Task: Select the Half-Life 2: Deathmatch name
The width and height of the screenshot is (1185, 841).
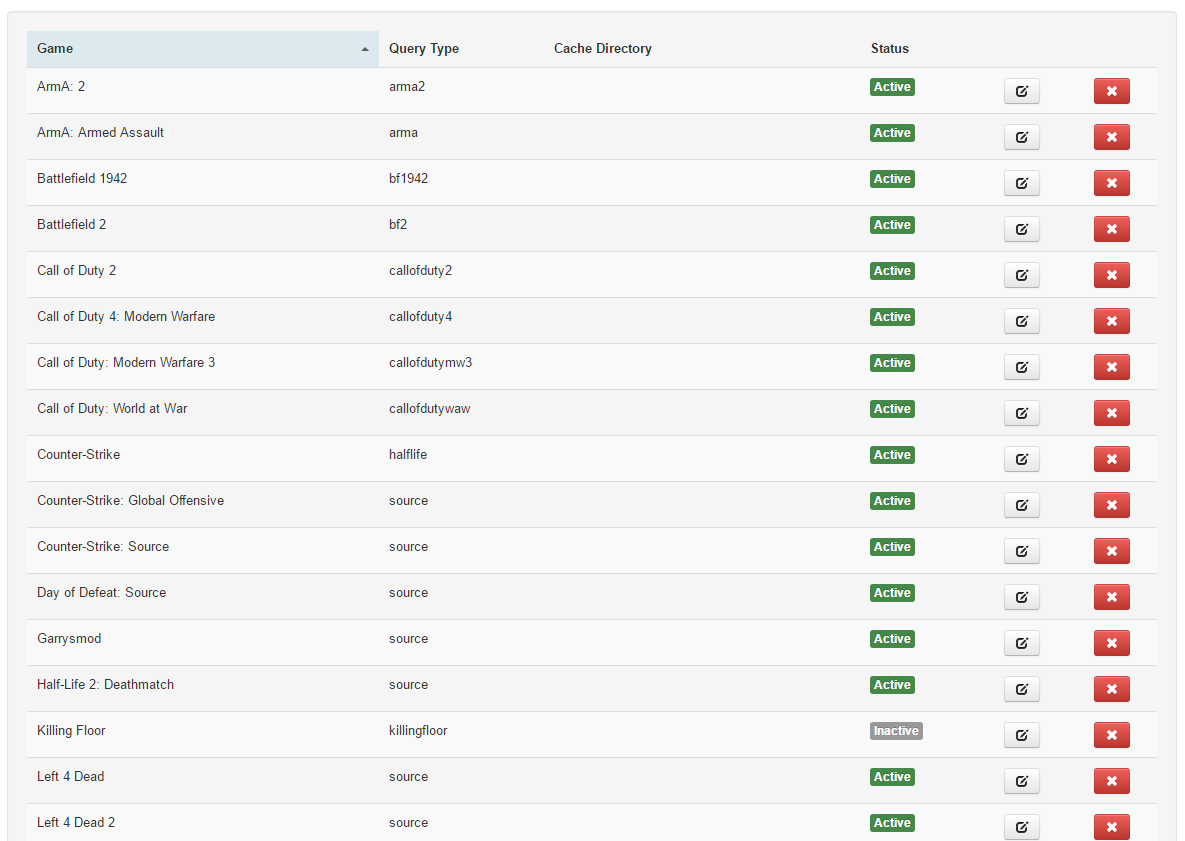Action: [x=106, y=685]
